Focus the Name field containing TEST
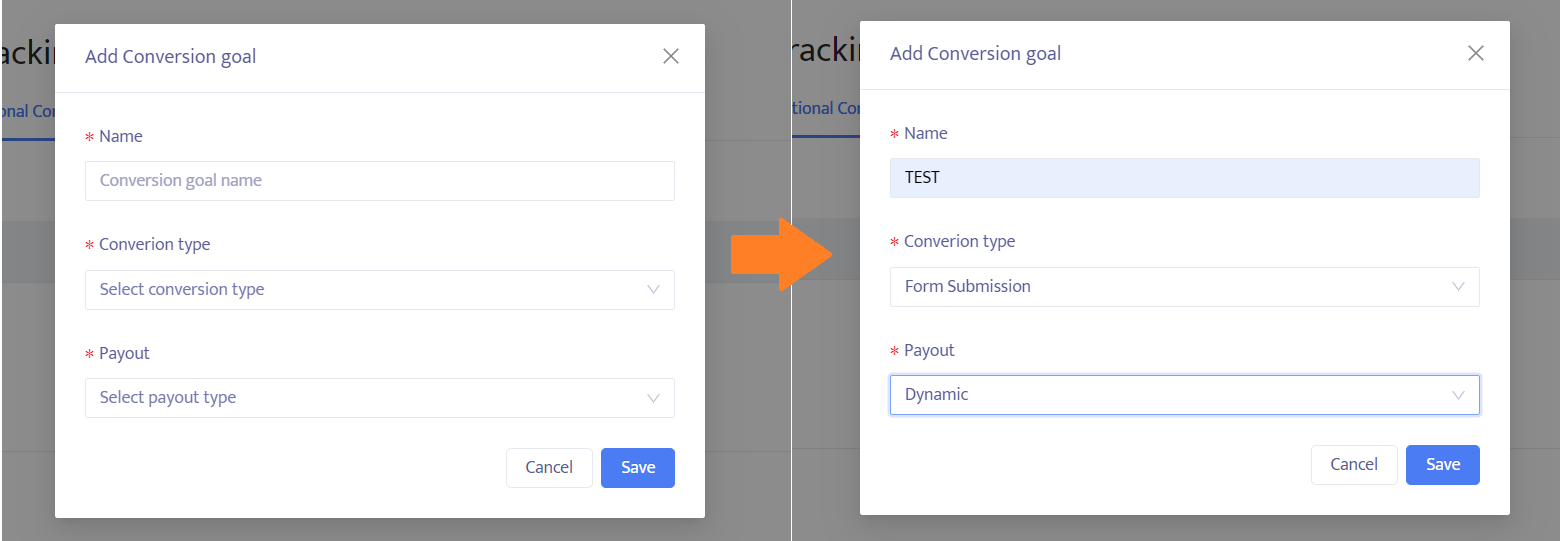This screenshot has height=541, width=1560. click(x=1184, y=178)
